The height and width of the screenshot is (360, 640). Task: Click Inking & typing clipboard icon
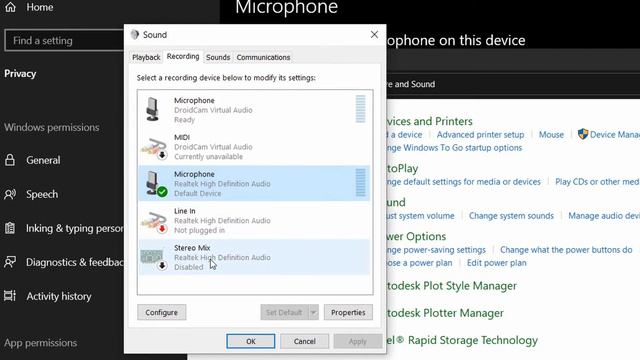click(x=10, y=228)
